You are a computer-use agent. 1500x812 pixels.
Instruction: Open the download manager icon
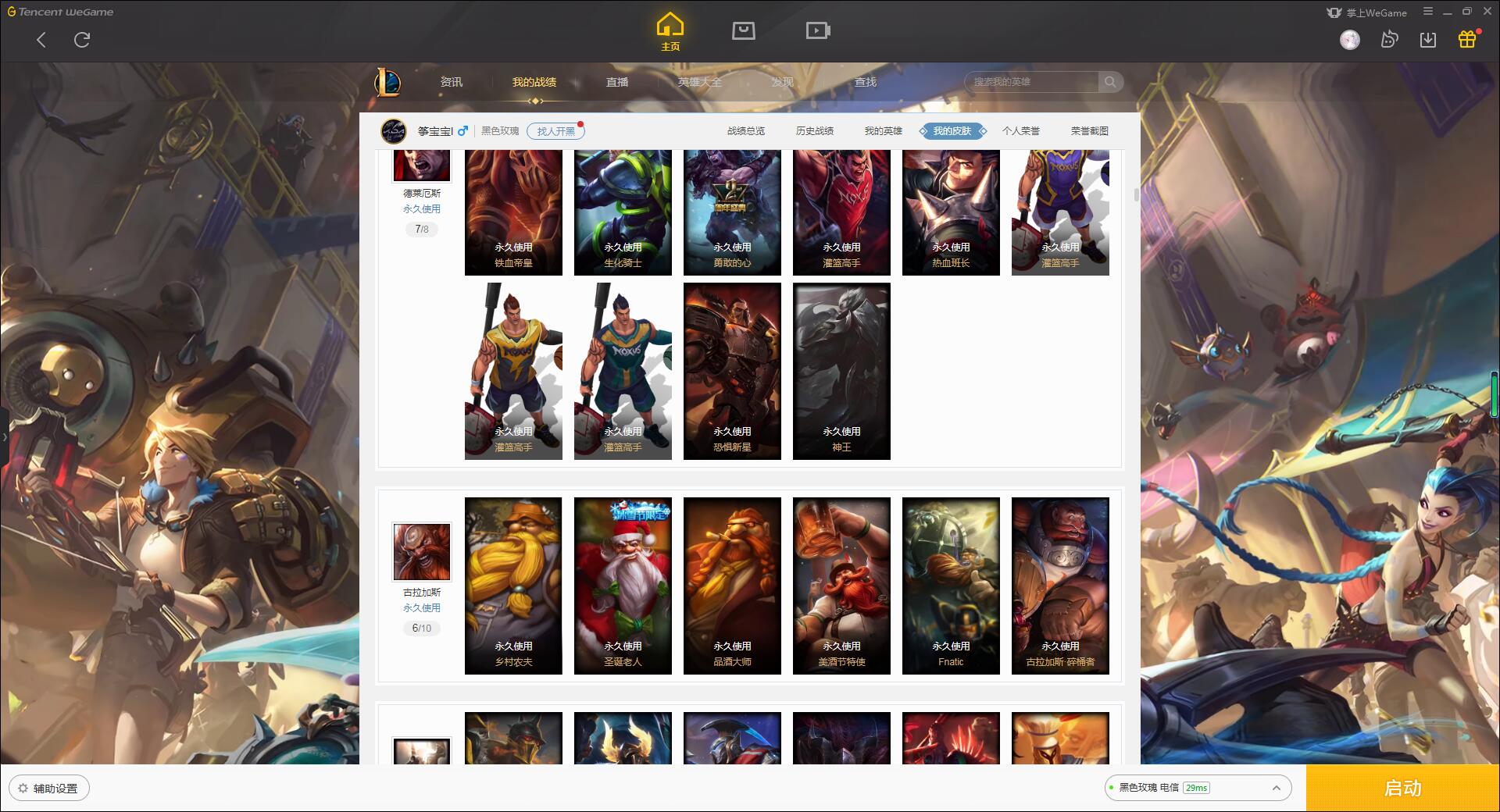[x=1428, y=40]
